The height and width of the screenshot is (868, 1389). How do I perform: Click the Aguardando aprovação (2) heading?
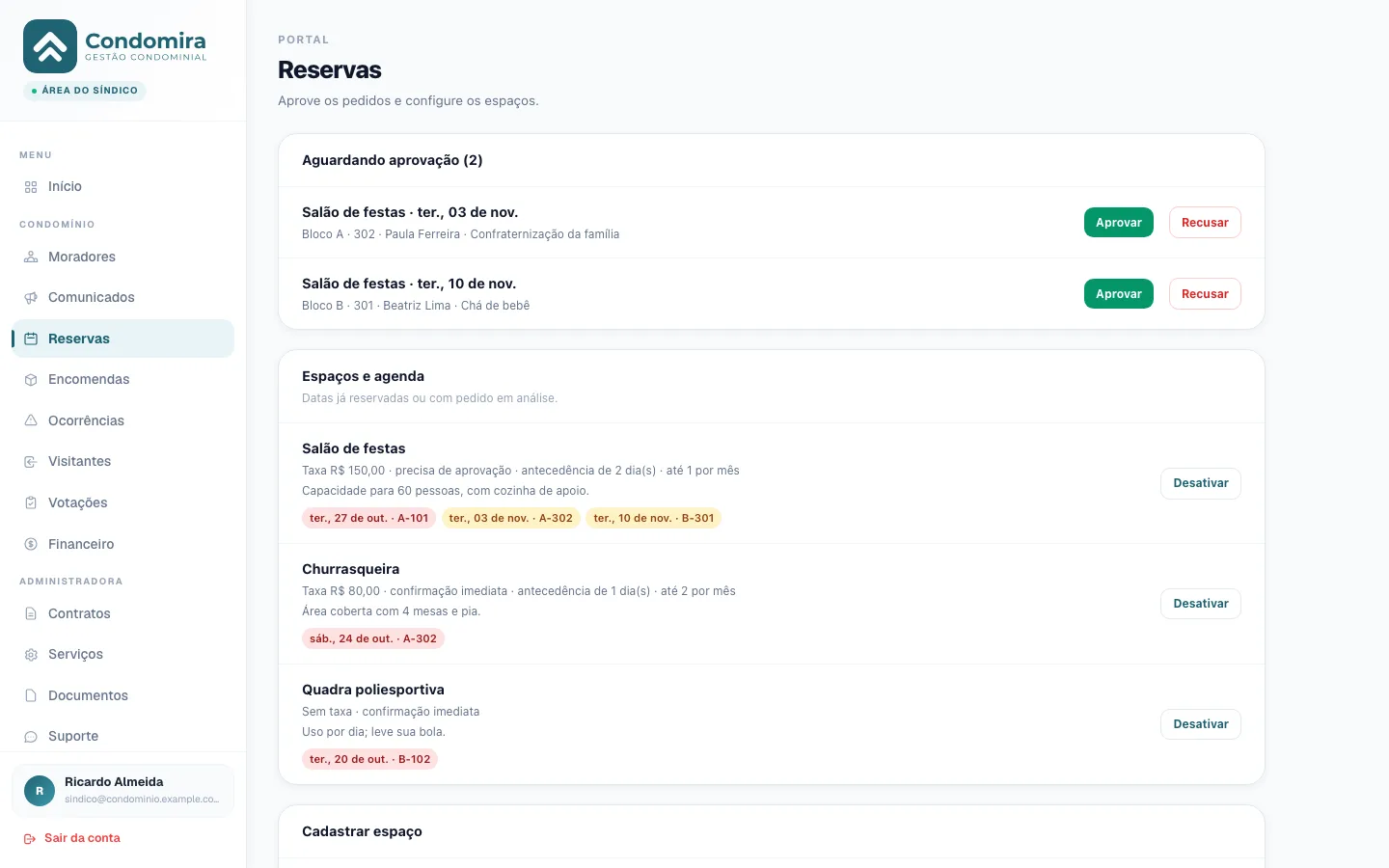392,160
